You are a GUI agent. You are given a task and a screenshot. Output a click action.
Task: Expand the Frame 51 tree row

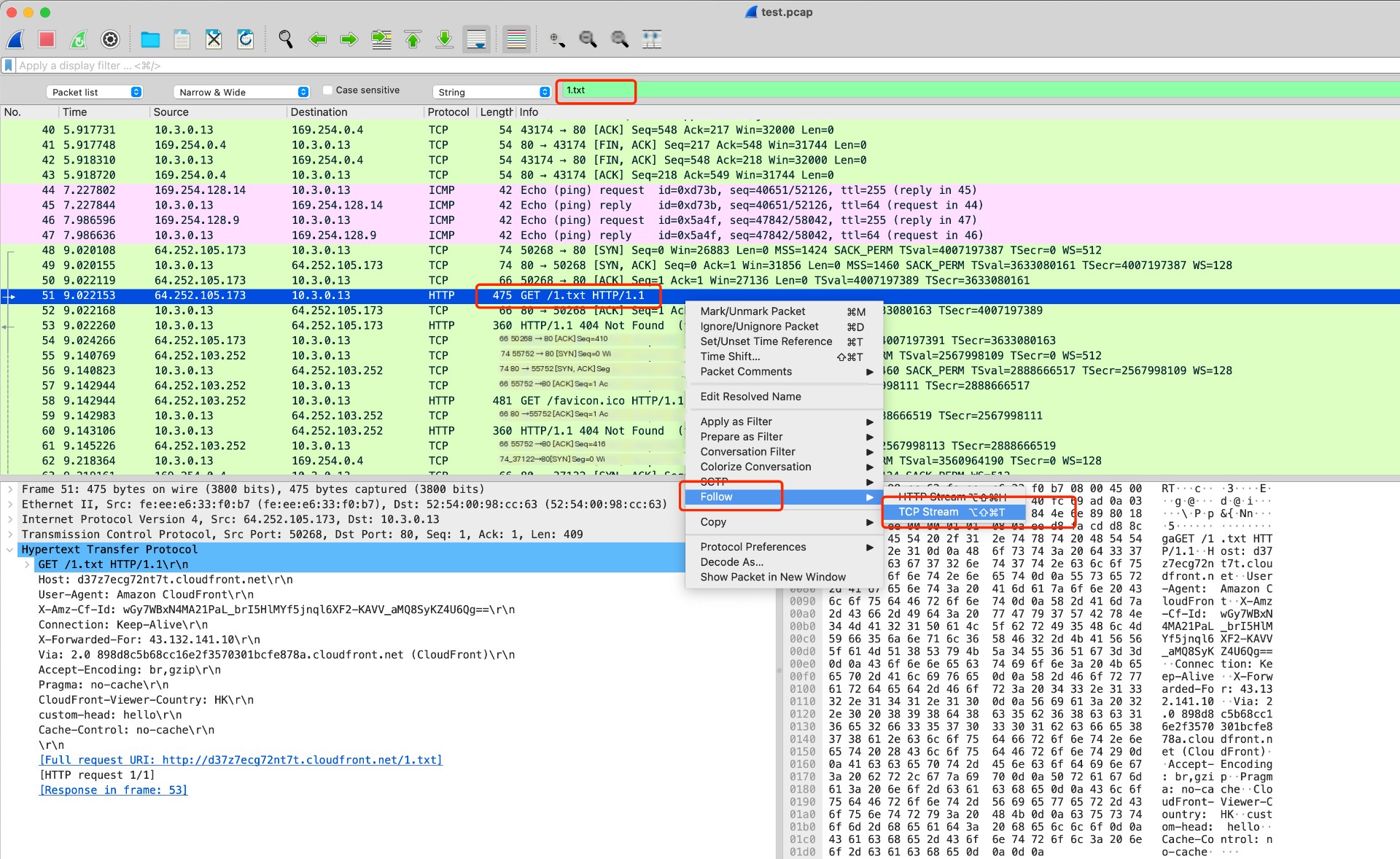pos(10,489)
